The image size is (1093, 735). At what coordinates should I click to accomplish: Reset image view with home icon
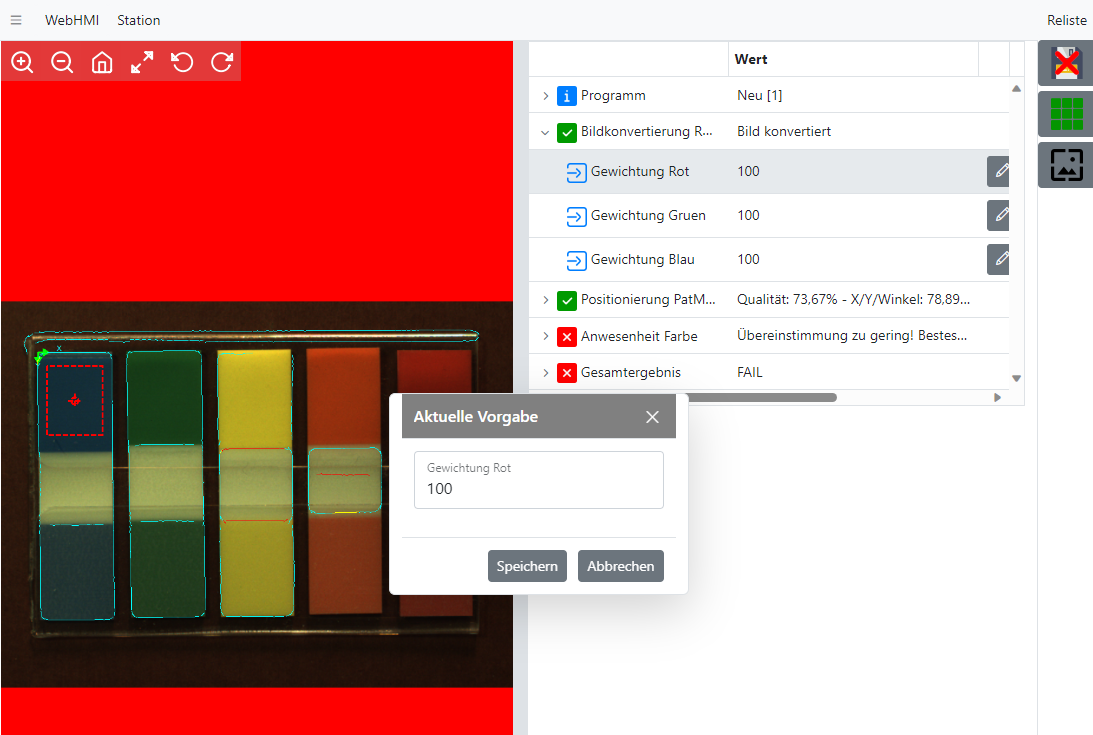[102, 62]
